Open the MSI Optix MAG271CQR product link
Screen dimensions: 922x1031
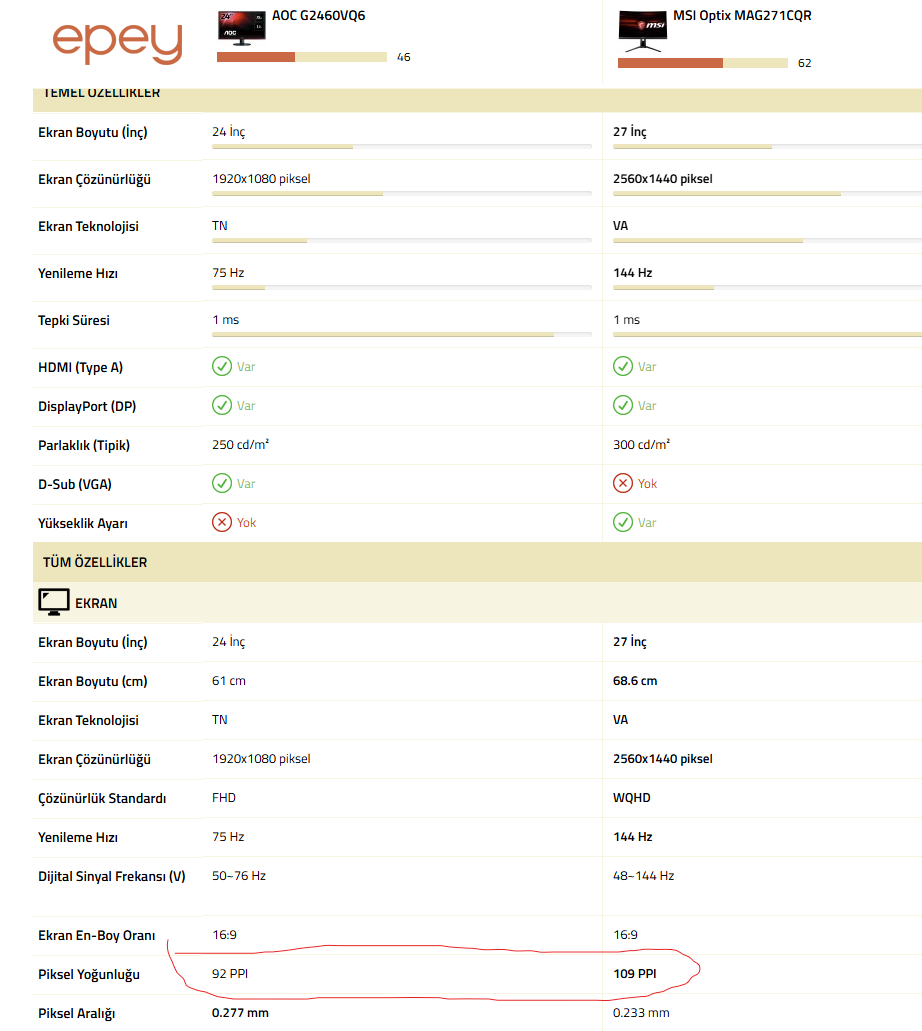[x=742, y=16]
